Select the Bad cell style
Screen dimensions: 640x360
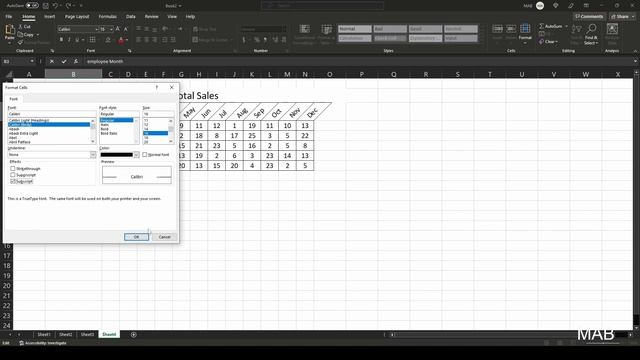(390, 29)
